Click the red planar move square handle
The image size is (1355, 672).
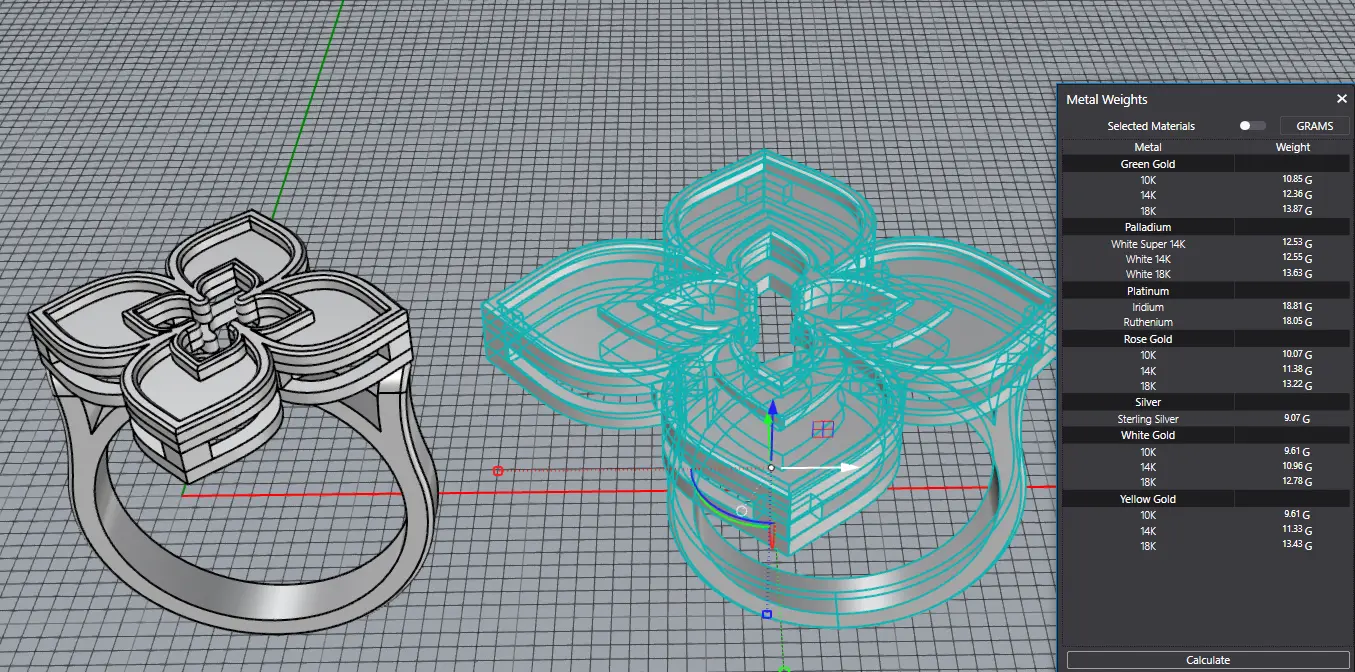point(823,429)
